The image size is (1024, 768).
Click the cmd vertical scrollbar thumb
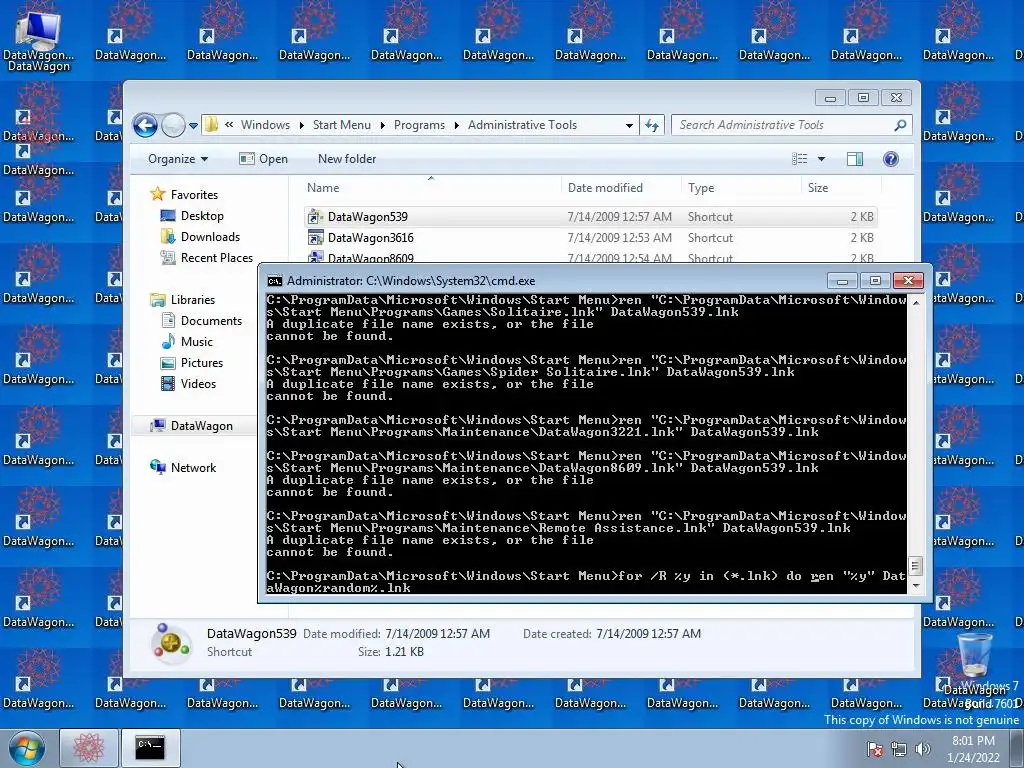click(x=916, y=566)
